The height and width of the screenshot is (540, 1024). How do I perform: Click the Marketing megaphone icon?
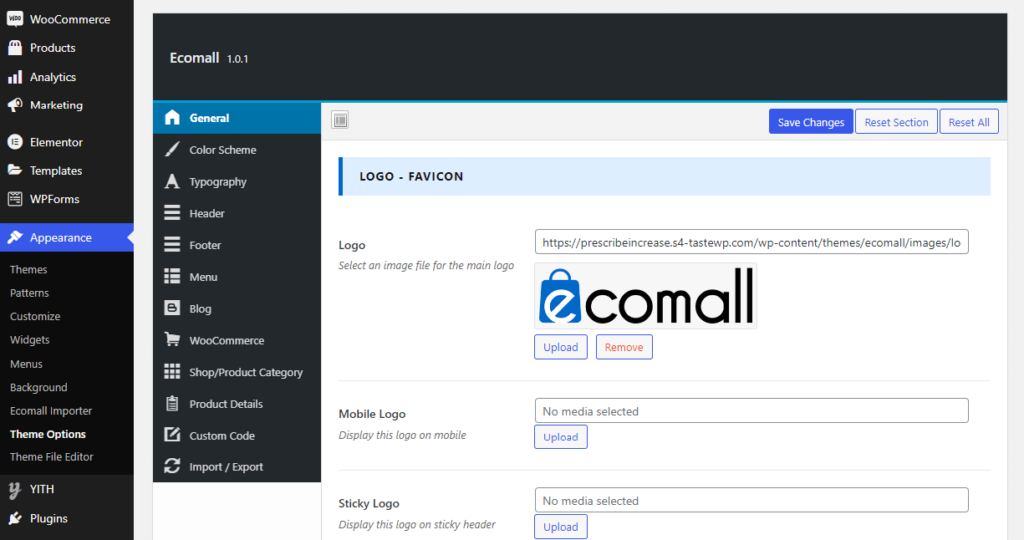pyautogui.click(x=15, y=105)
